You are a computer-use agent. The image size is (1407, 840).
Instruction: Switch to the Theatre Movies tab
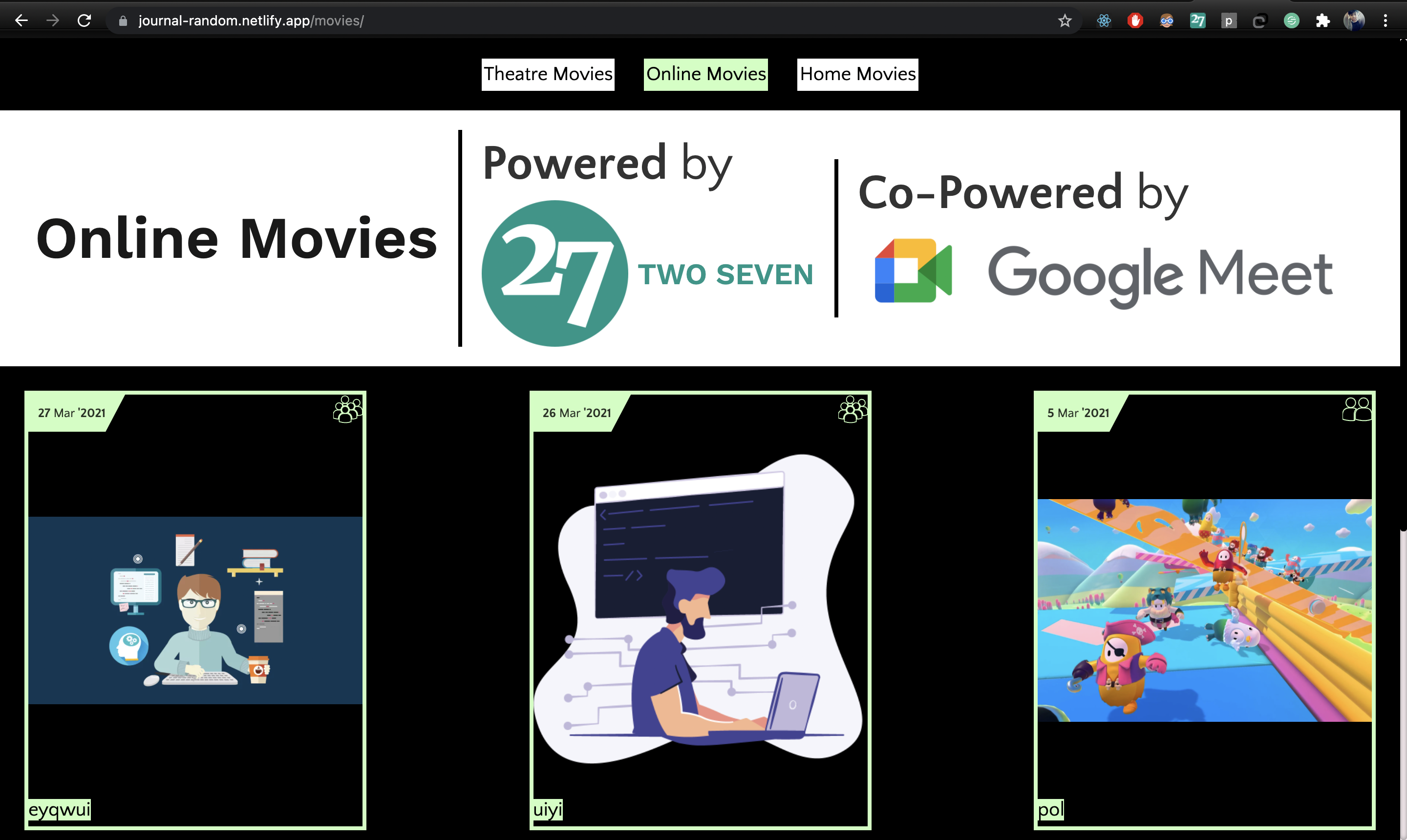coord(548,74)
